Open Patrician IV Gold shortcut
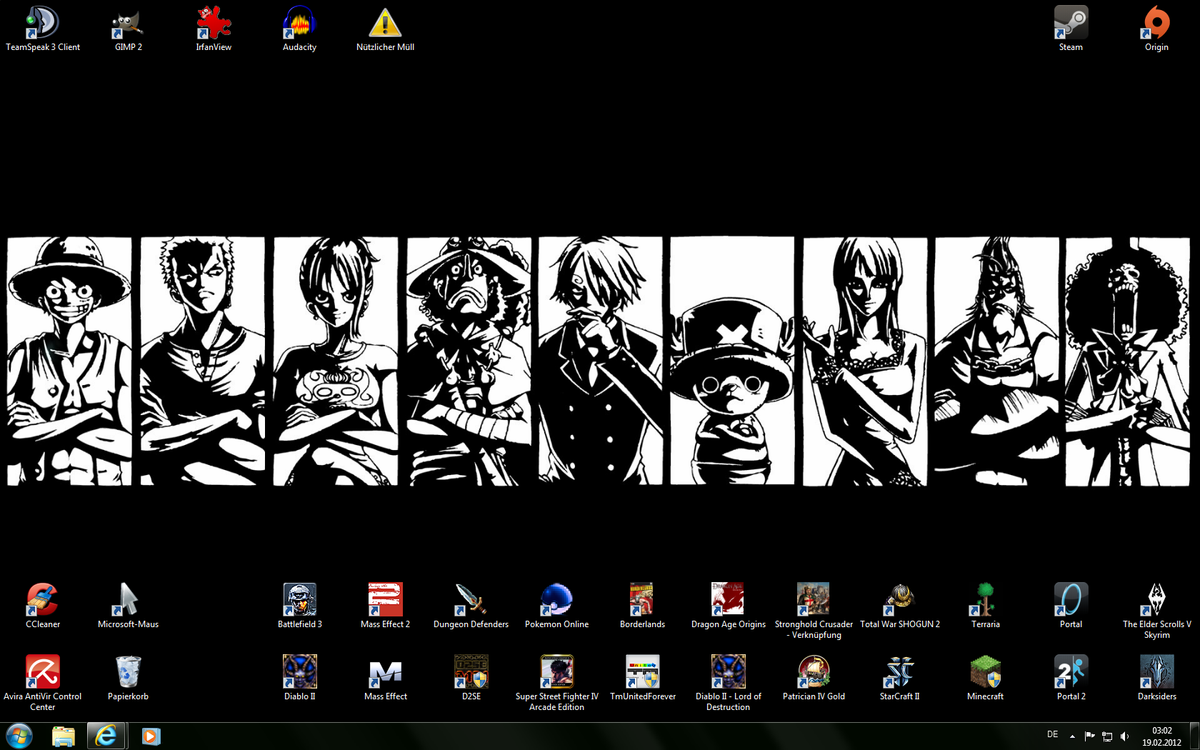Image resolution: width=1200 pixels, height=750 pixels. pos(814,678)
